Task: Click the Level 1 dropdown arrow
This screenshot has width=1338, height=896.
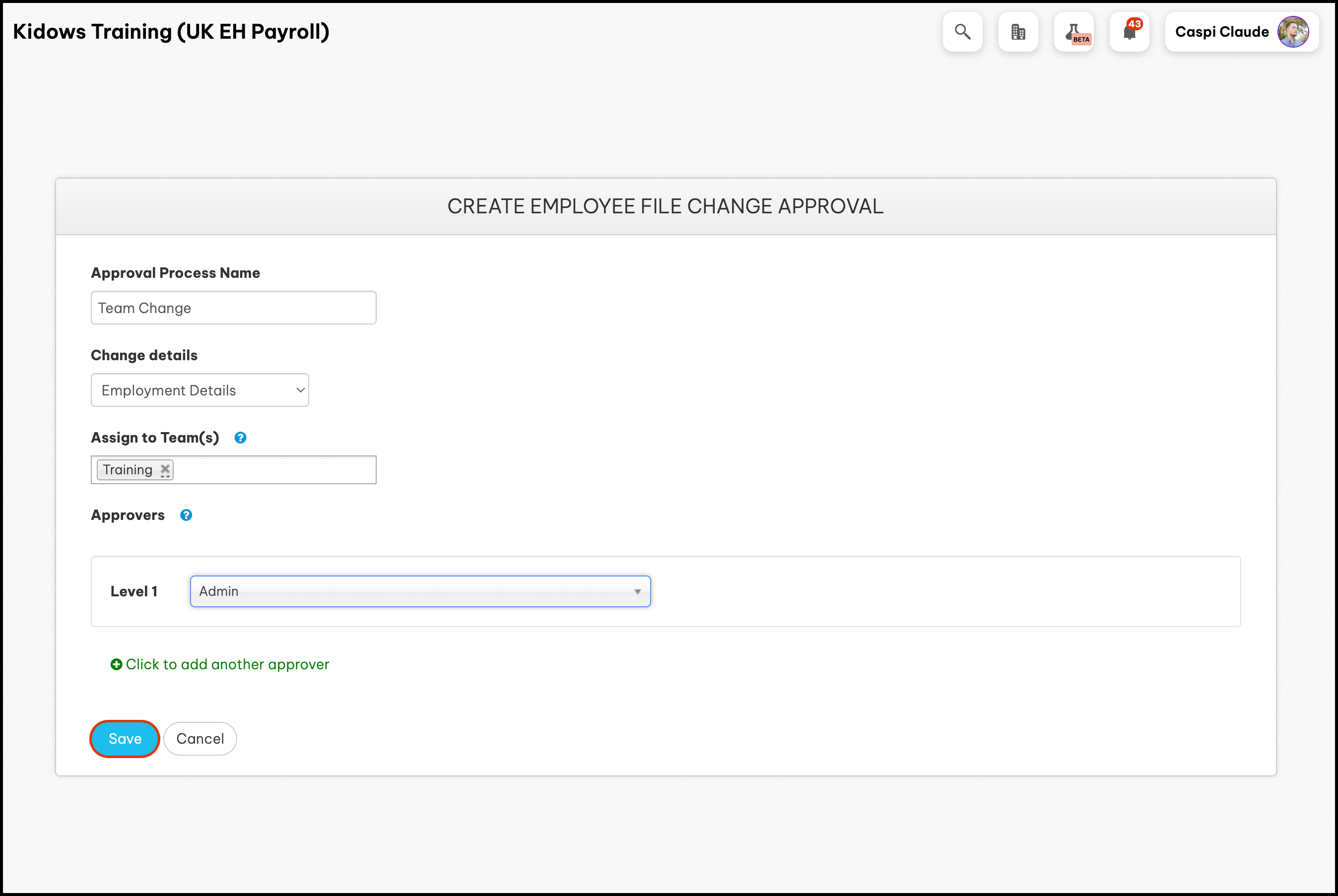Action: 637,591
